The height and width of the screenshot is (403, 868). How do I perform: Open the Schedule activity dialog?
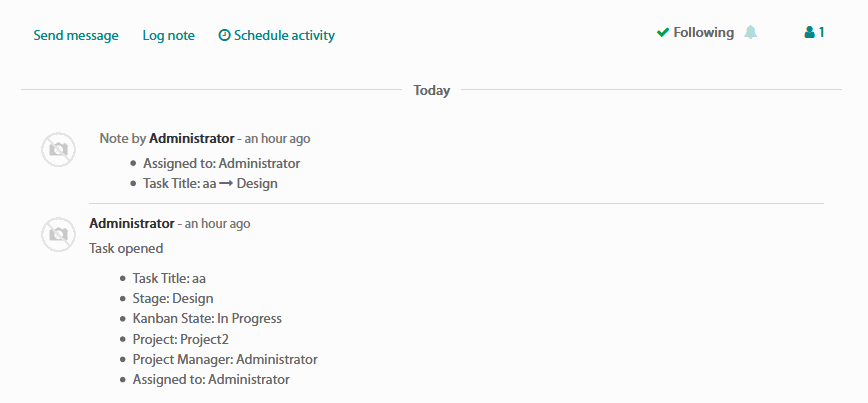point(284,36)
